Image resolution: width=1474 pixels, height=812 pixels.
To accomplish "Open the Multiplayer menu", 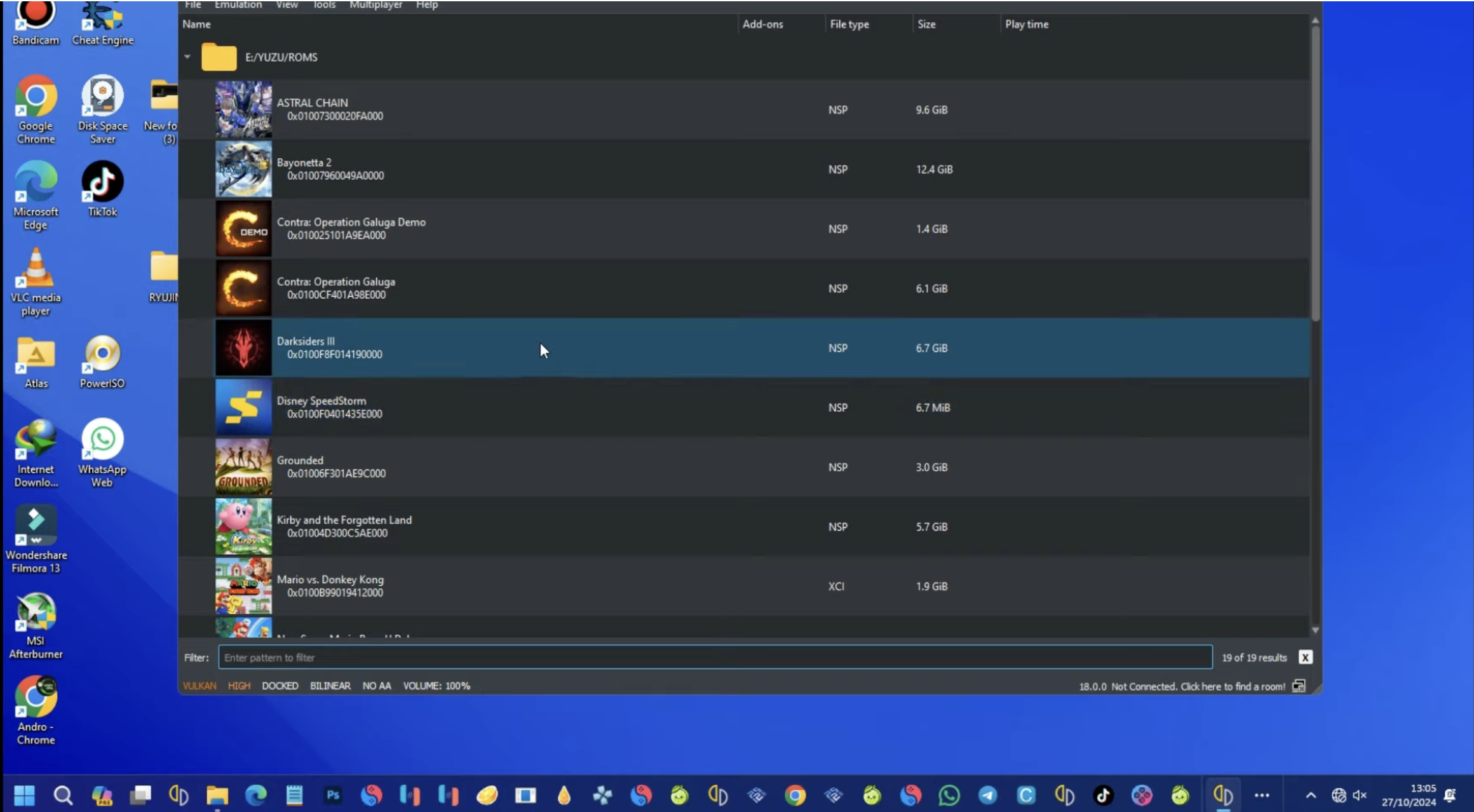I will coord(375,5).
